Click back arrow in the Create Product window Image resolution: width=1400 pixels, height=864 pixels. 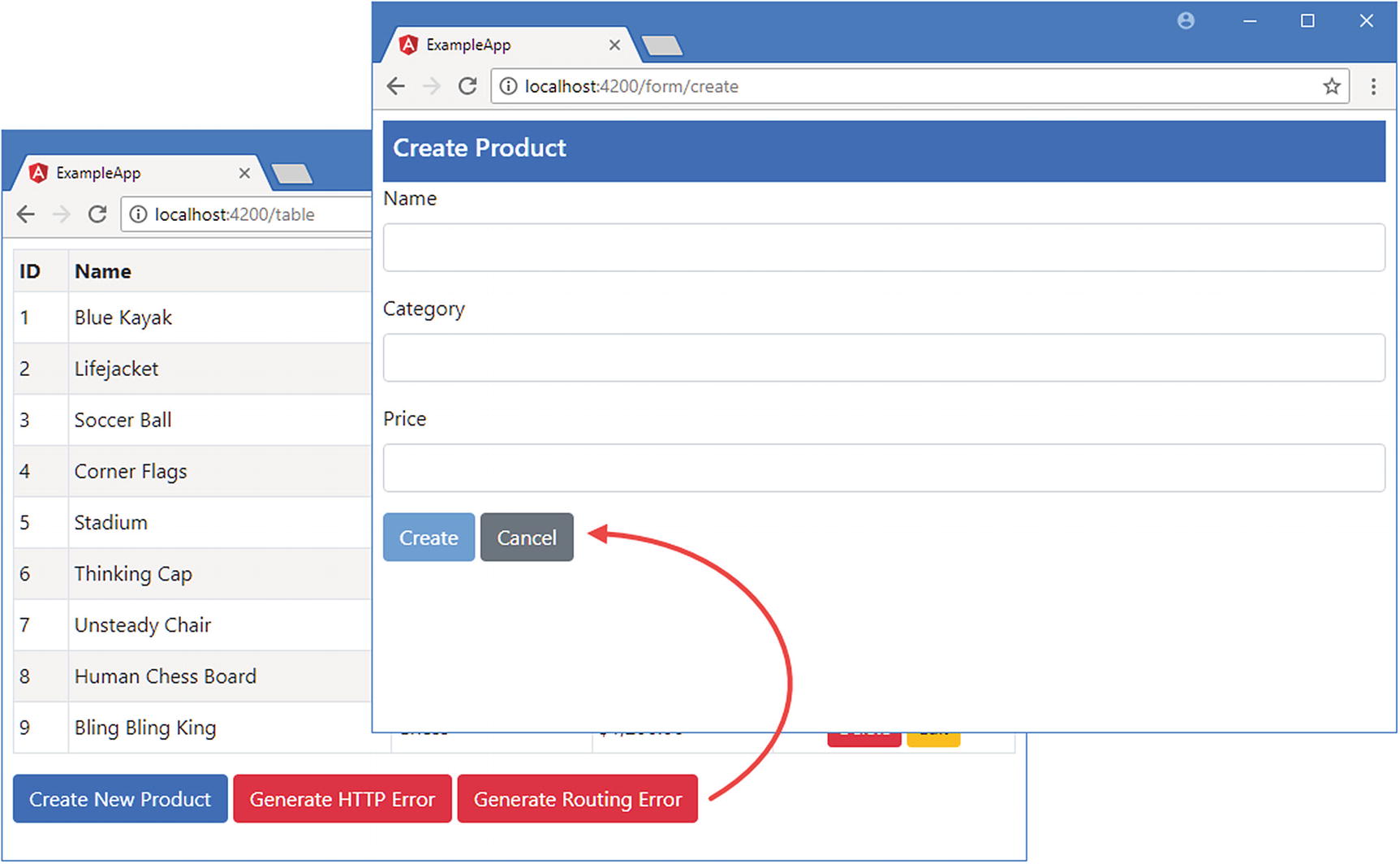tap(395, 86)
